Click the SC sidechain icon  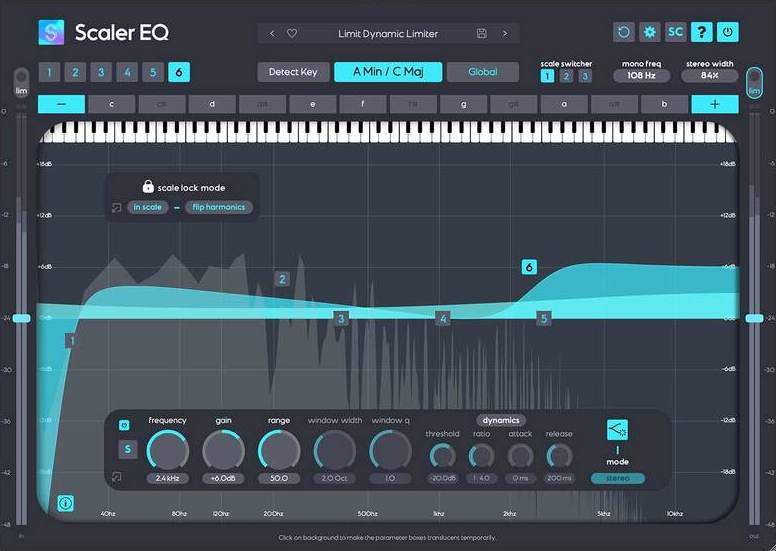pos(675,32)
